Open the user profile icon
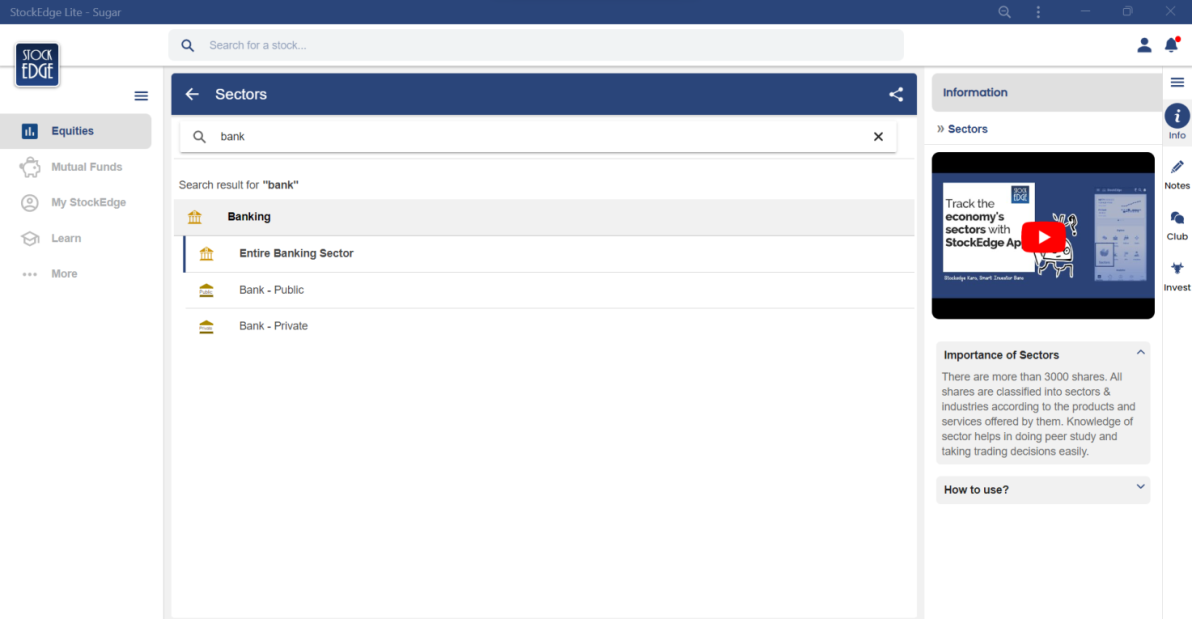Viewport: 1192px width, 619px height. coord(1144,45)
